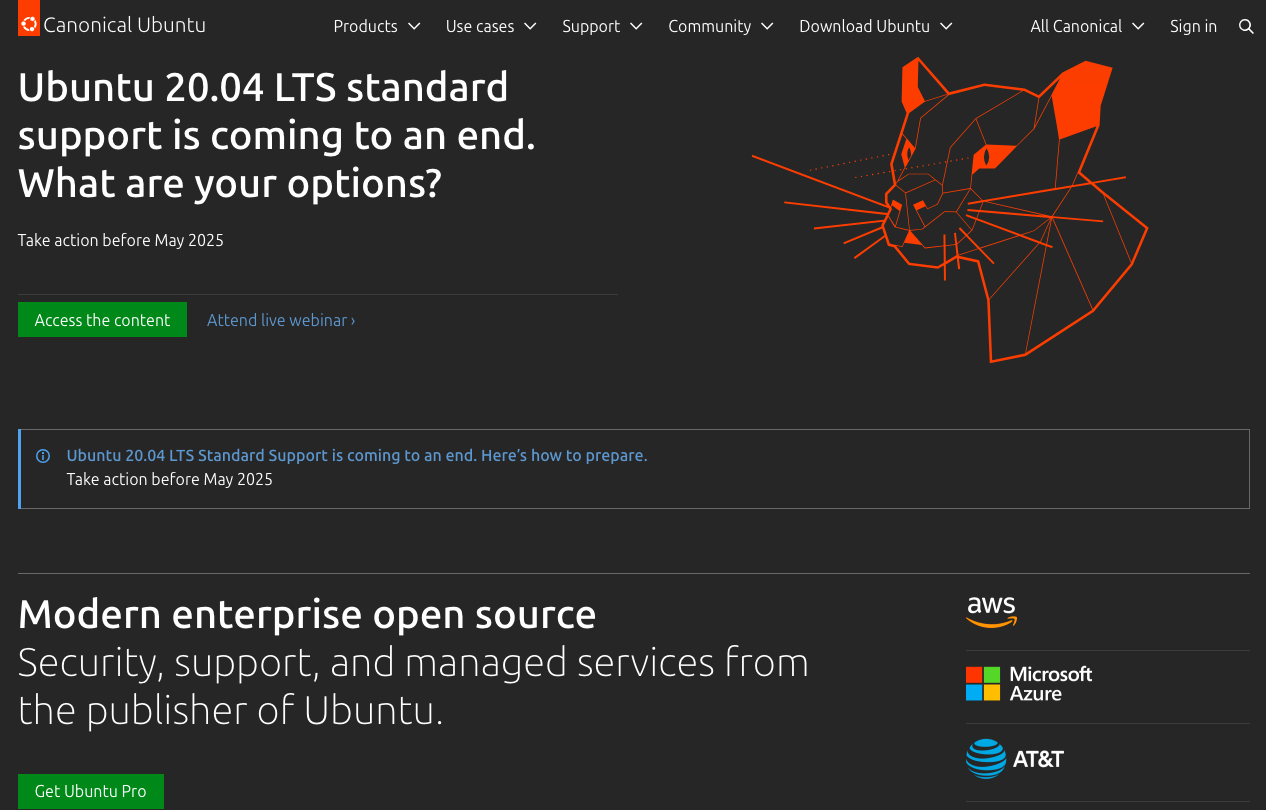Expand the Products dropdown
1266x810 pixels.
377,26
